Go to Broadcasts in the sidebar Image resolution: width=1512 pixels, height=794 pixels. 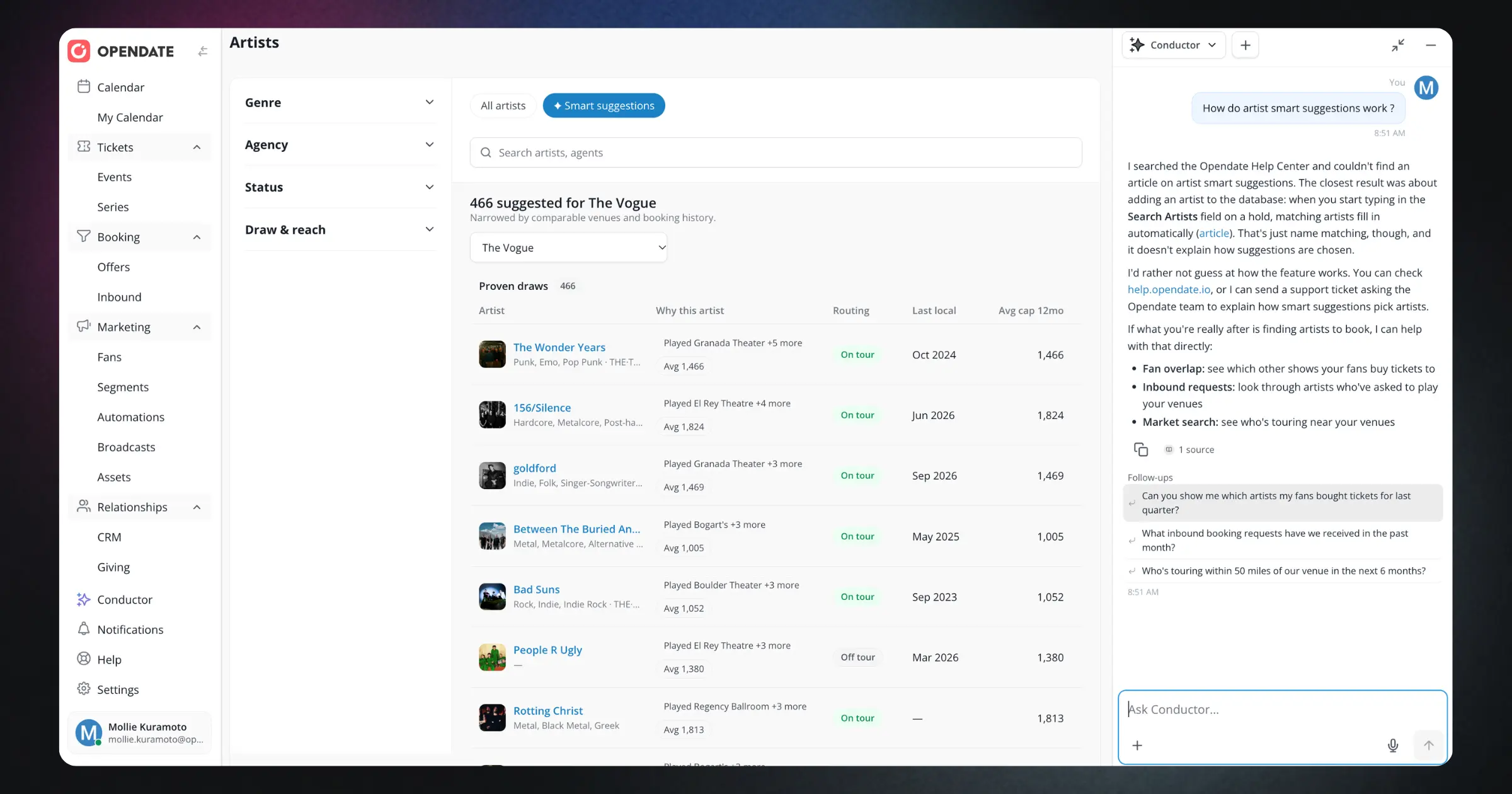[126, 447]
